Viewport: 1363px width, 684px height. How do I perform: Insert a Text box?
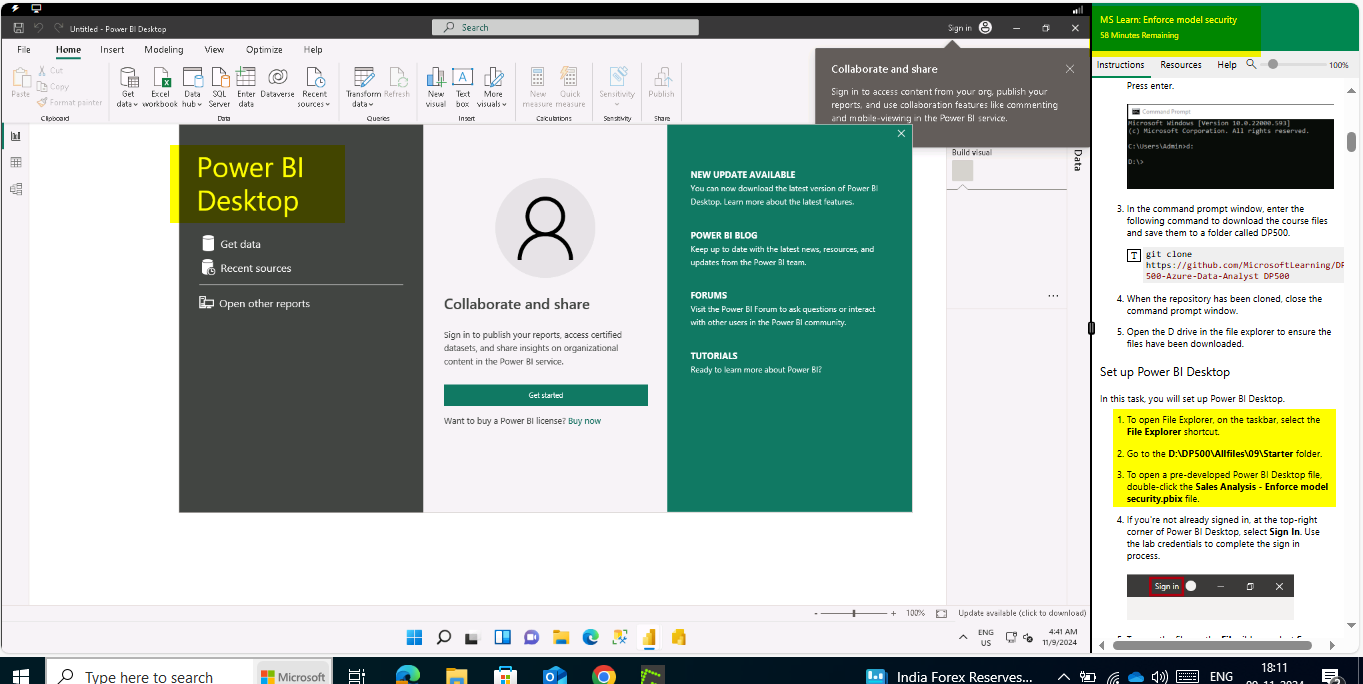pos(462,87)
